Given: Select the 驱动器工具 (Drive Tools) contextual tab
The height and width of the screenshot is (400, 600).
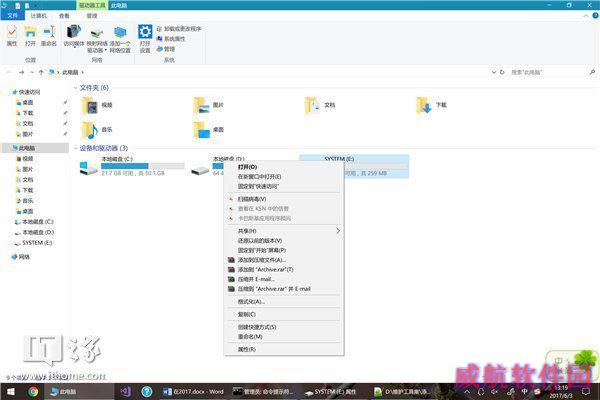Looking at the screenshot, I should [92, 5].
